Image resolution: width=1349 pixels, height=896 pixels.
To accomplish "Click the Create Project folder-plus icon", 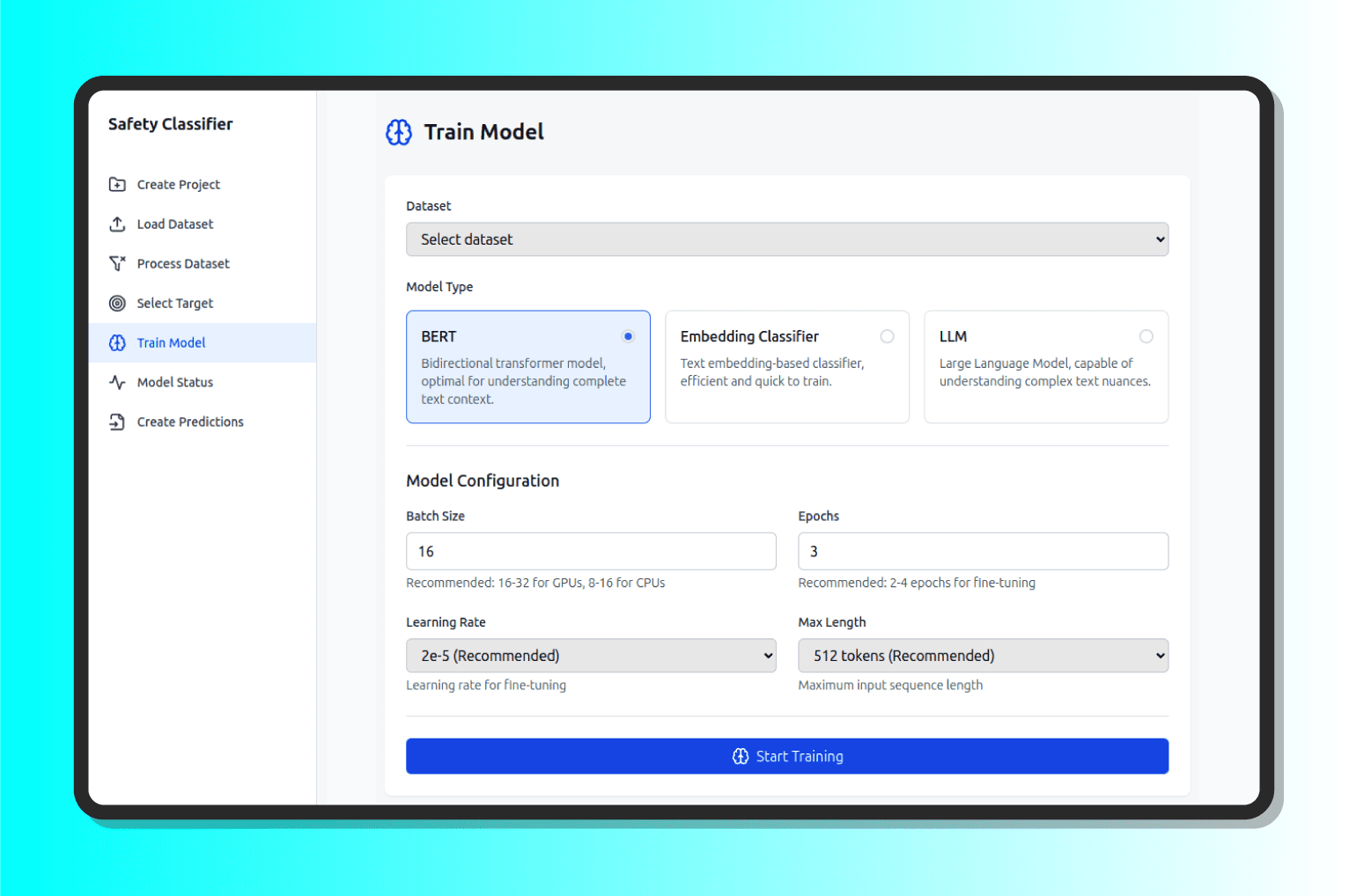I will (x=117, y=185).
